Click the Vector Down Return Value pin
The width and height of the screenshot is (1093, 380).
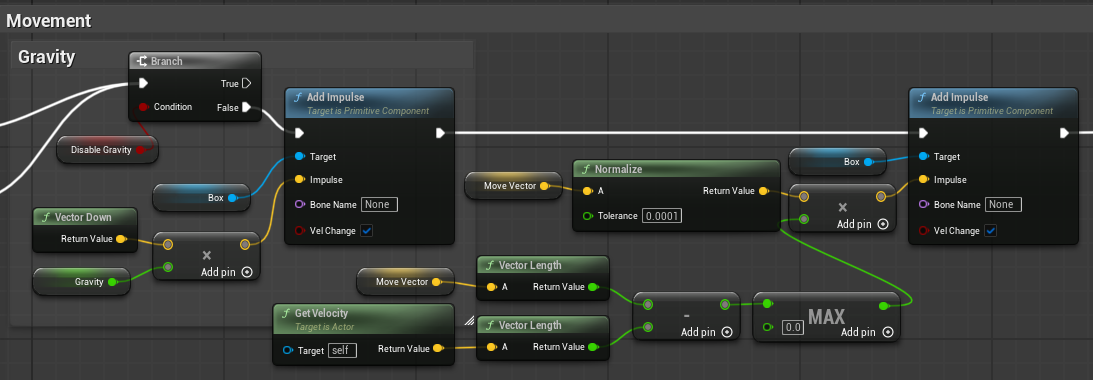(121, 238)
